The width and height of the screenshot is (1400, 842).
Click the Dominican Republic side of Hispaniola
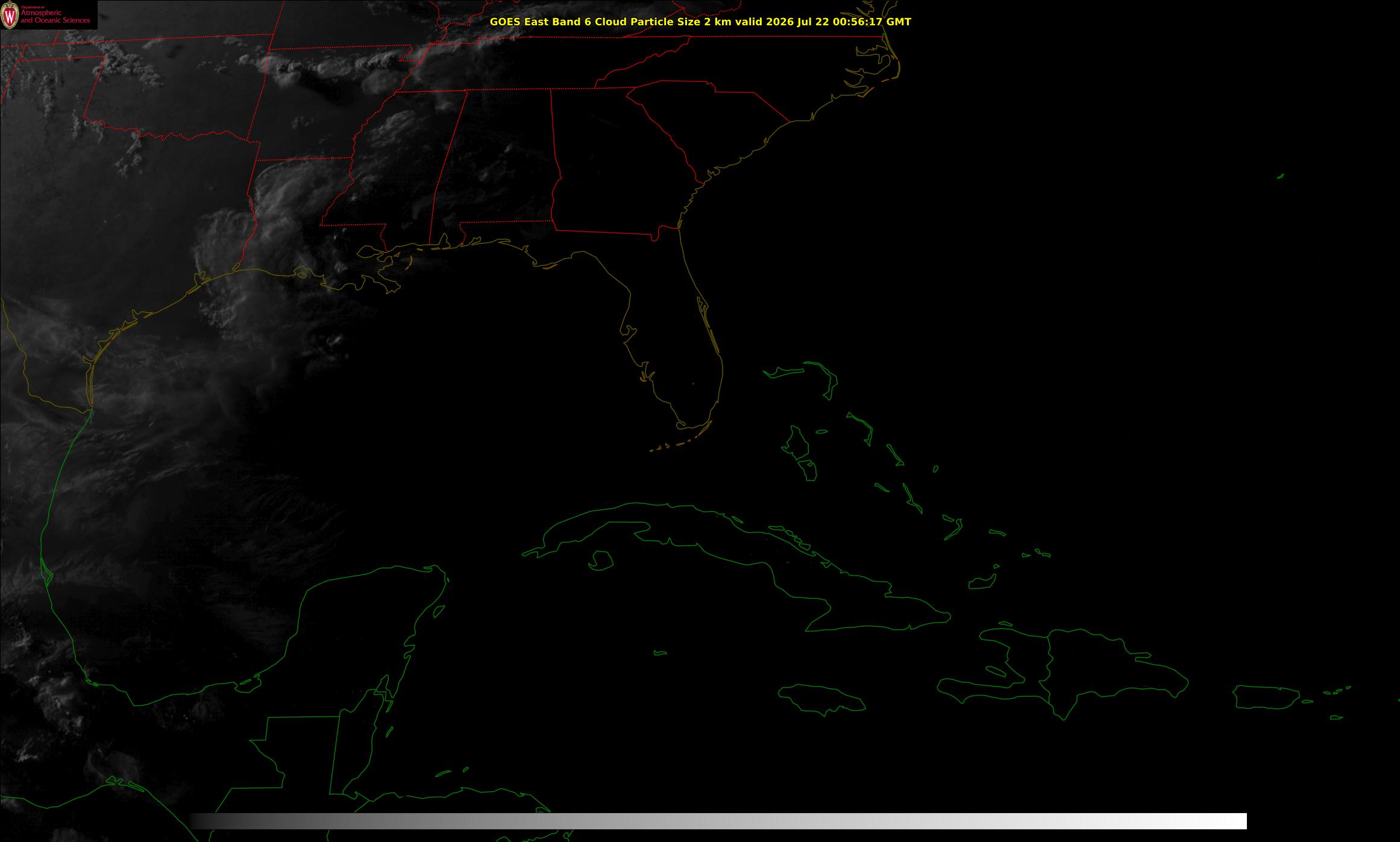(1109, 669)
